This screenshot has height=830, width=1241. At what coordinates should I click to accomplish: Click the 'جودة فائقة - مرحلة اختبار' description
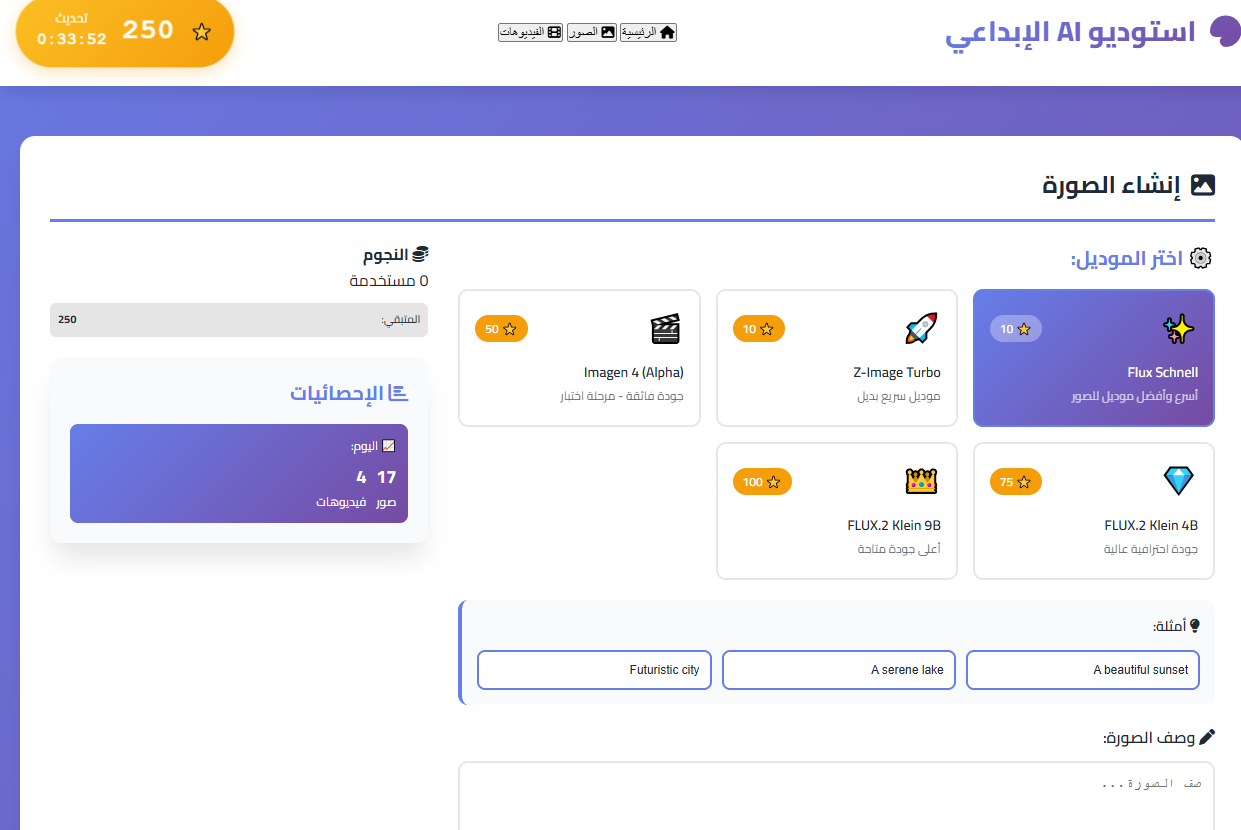click(x=621, y=396)
